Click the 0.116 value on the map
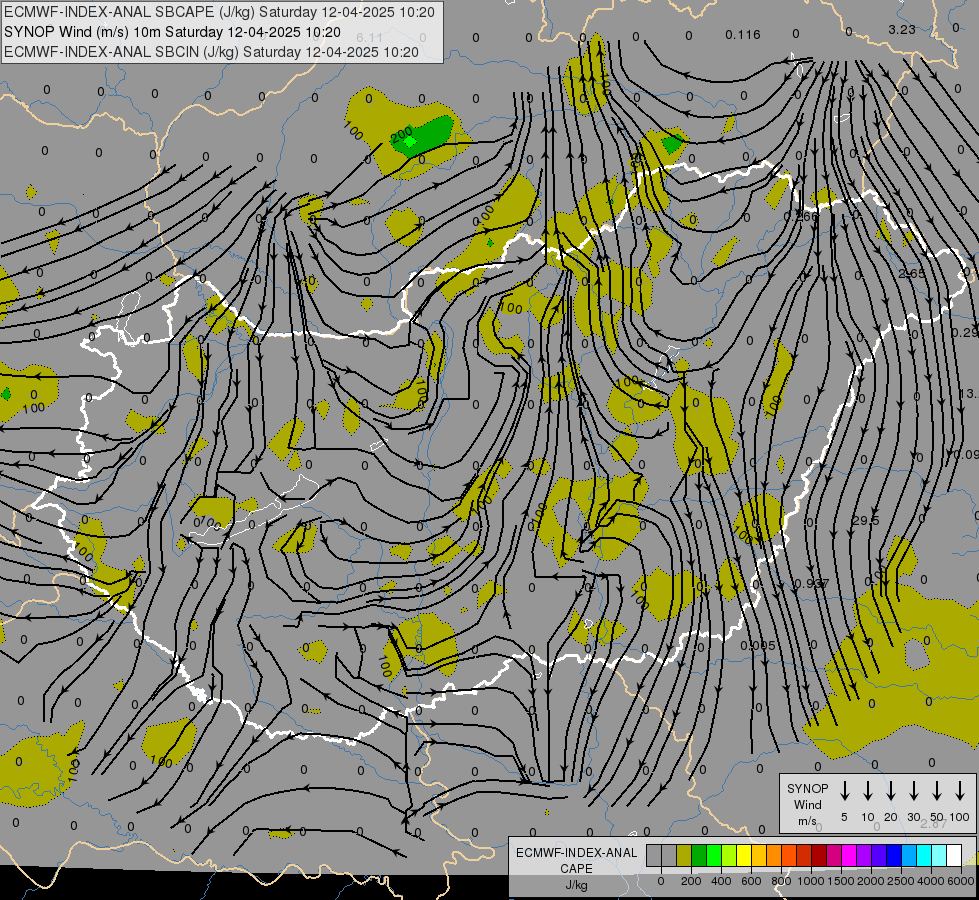979x900 pixels. click(x=743, y=34)
